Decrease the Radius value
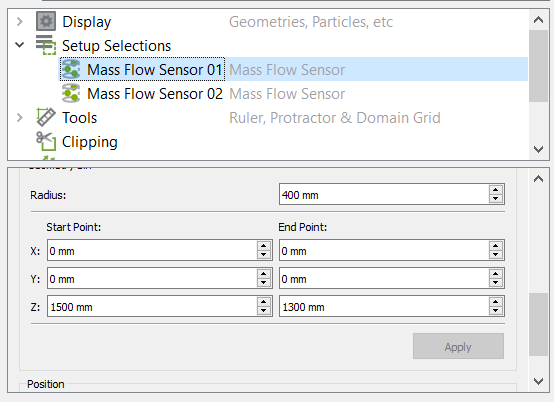The width and height of the screenshot is (554, 402). tap(496, 198)
